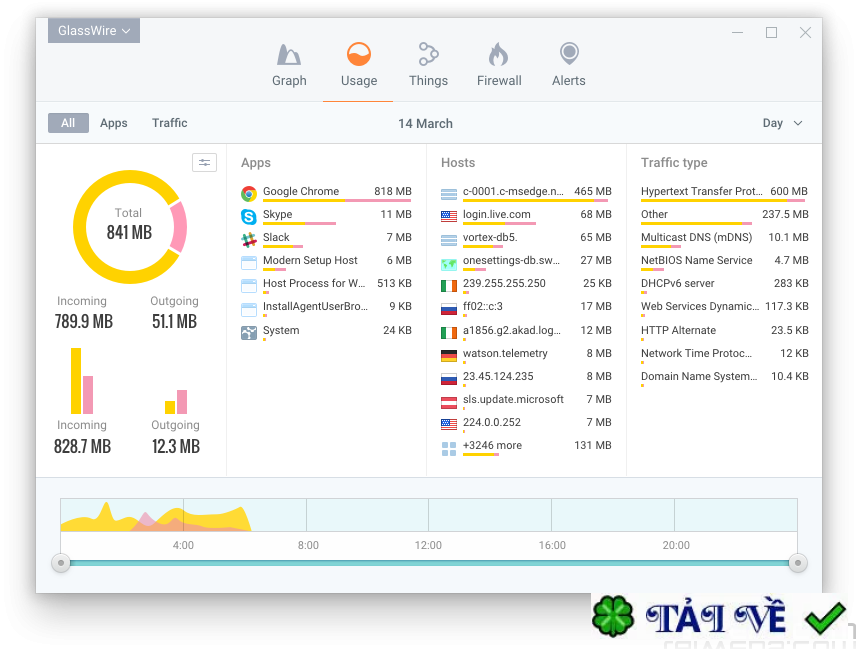Select the Usage tab
The image size is (858, 649).
pos(358,65)
